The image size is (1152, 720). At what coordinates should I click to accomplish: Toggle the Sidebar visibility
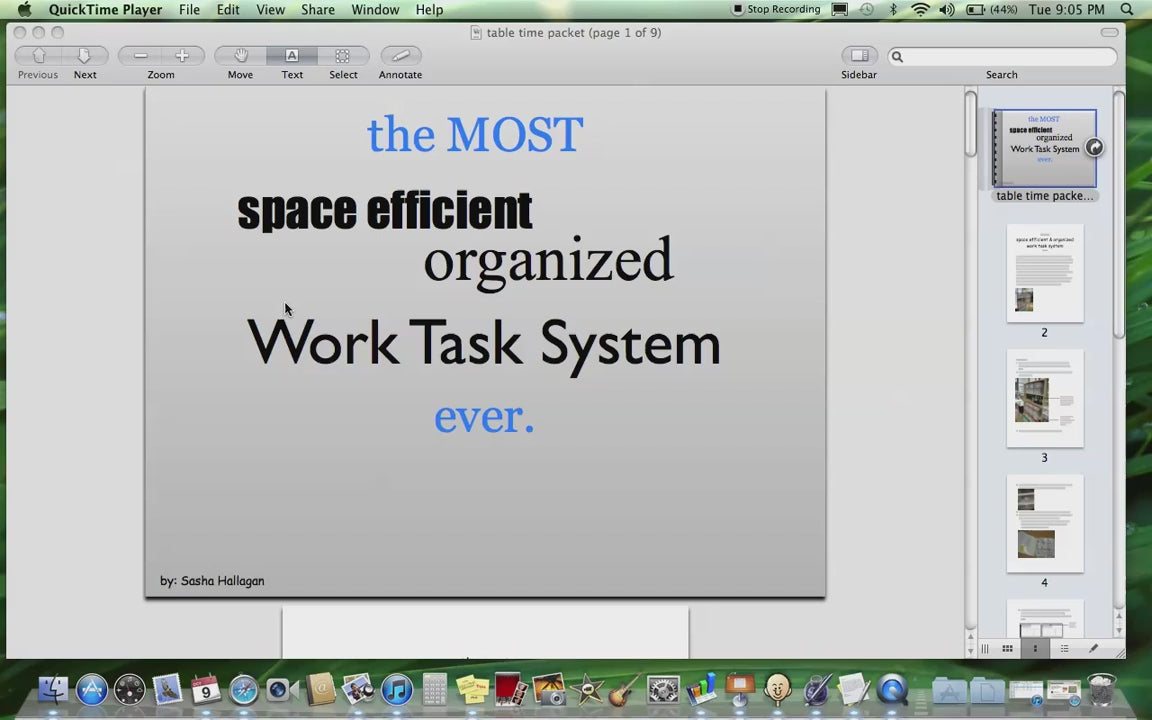[858, 56]
